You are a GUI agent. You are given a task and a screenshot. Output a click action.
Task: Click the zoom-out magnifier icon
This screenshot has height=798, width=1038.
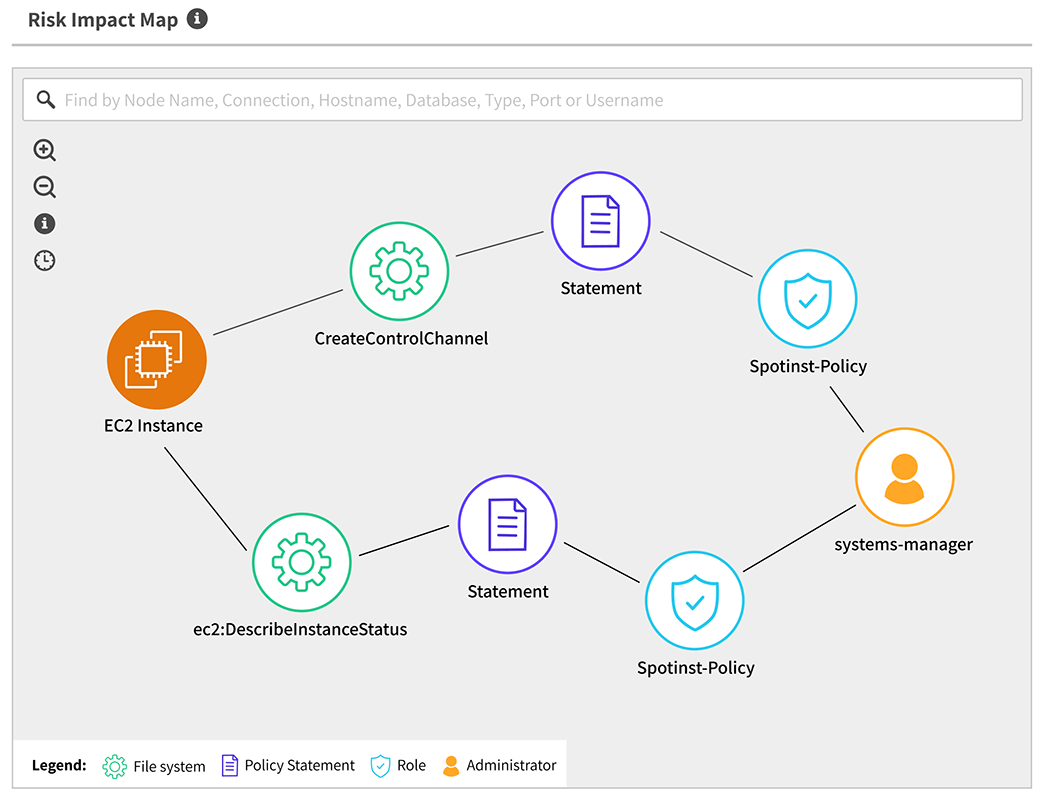[44, 187]
